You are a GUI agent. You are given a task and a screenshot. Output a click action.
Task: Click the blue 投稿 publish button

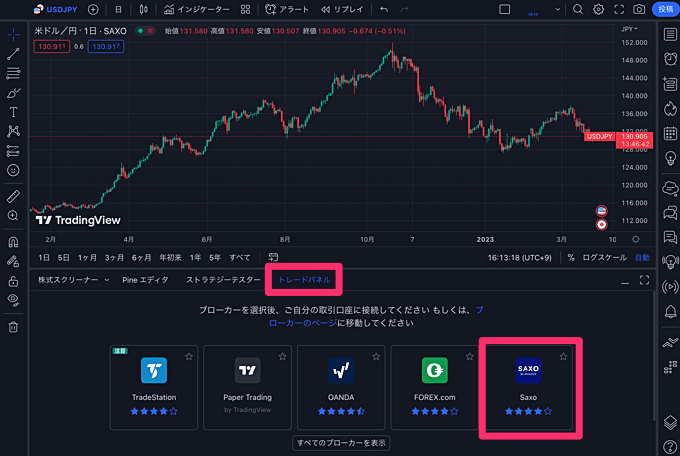click(x=666, y=10)
